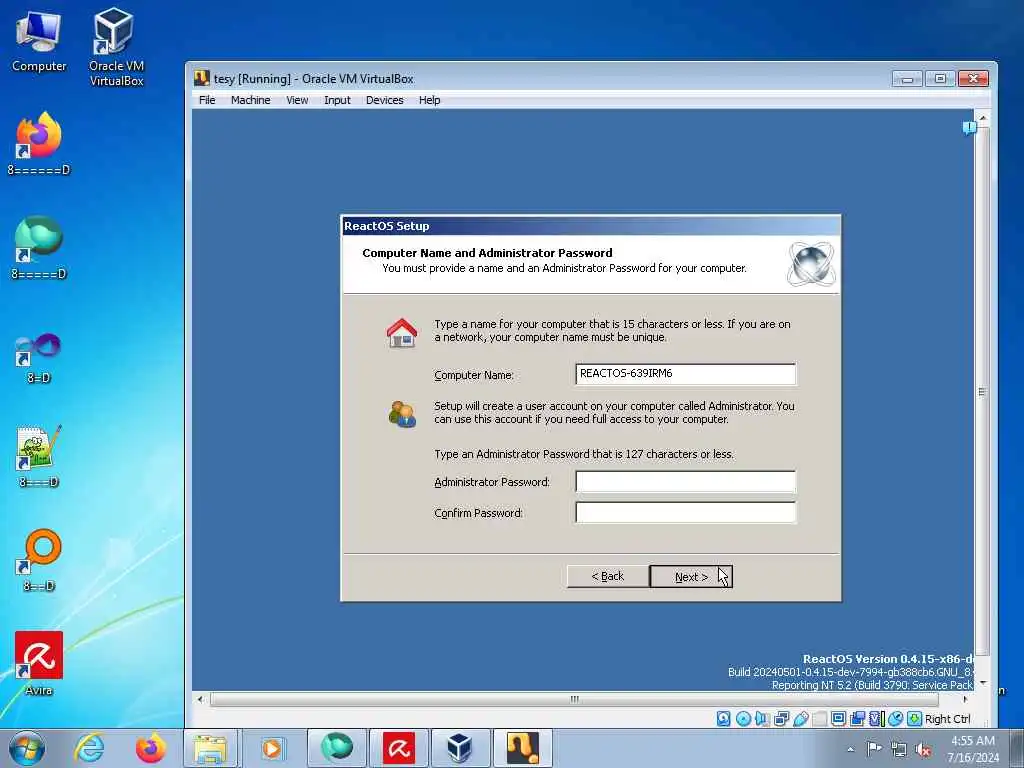
Task: Open the Machine menu
Action: [x=250, y=100]
